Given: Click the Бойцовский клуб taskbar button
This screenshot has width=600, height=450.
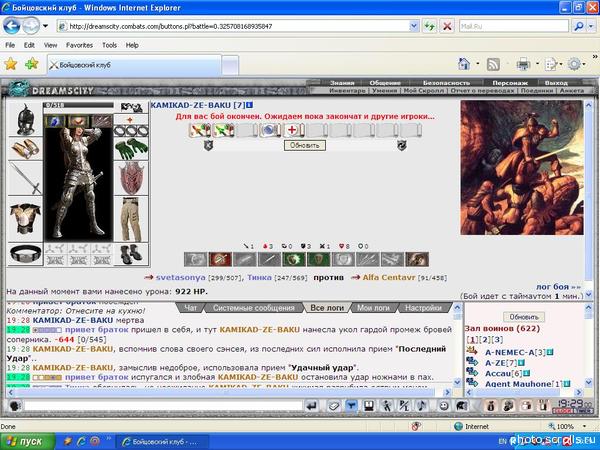Looking at the screenshot, I should (x=162, y=442).
